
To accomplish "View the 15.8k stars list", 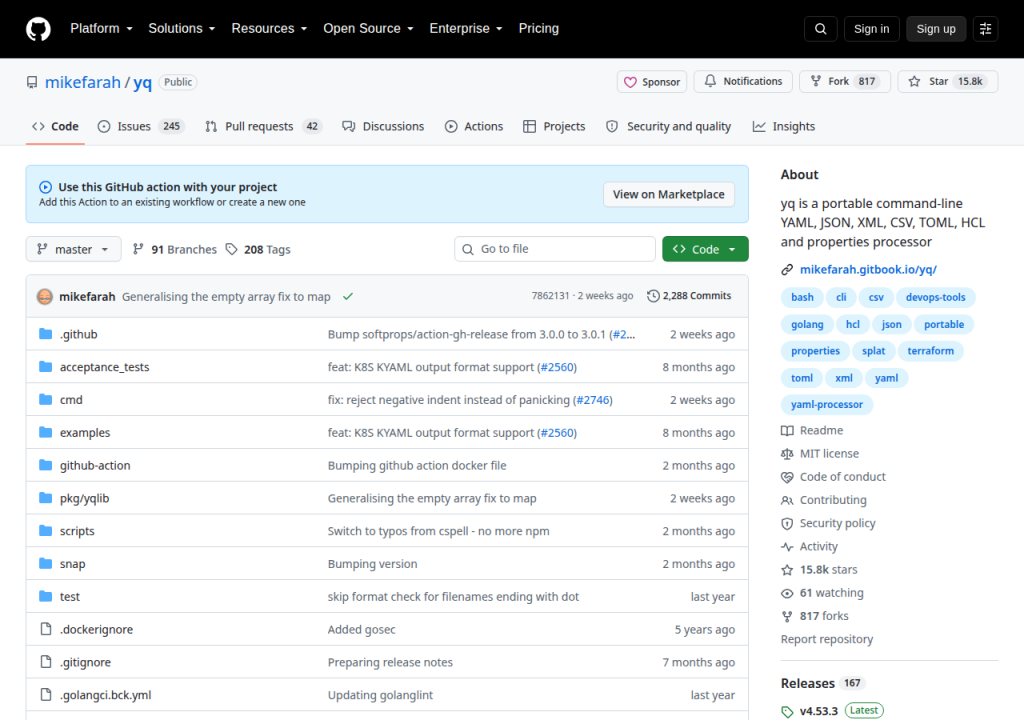I will 819,570.
